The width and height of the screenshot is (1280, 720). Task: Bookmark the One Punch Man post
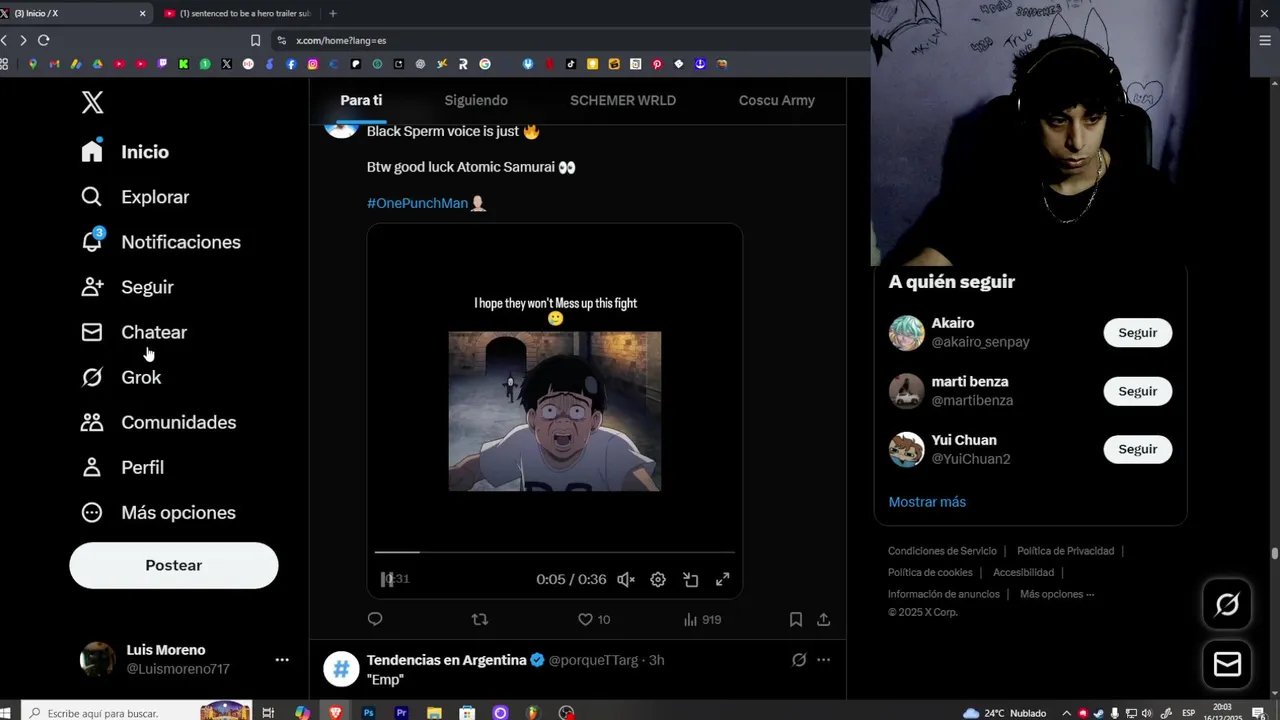click(796, 619)
